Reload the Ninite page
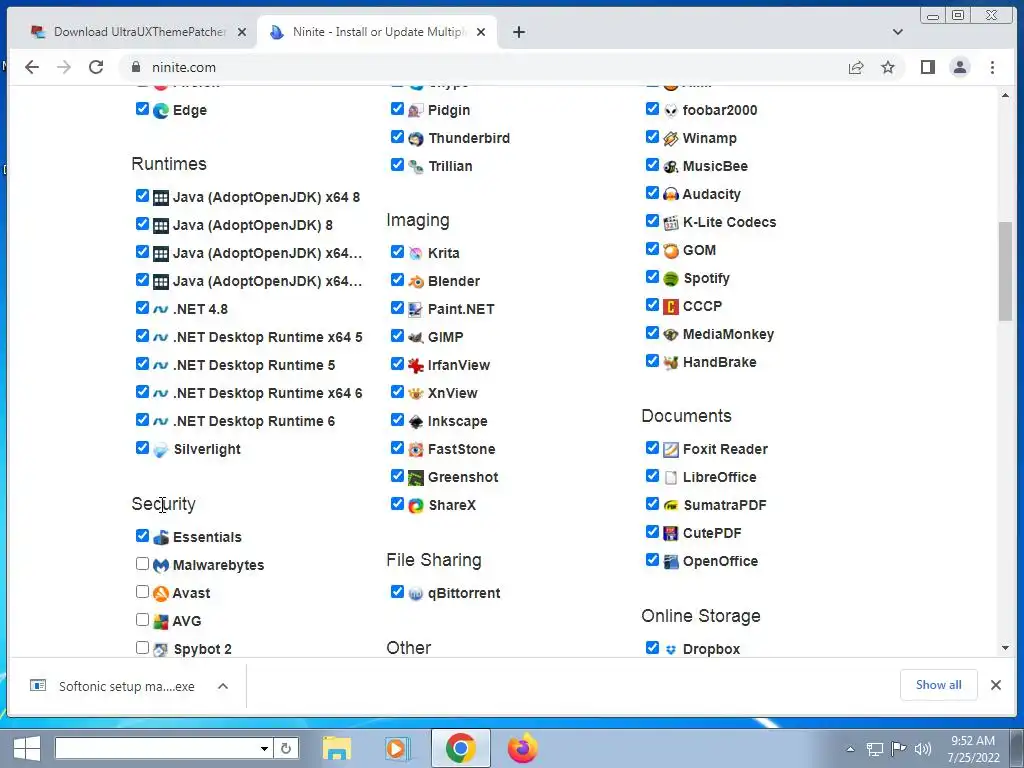This screenshot has width=1024, height=768. pos(96,67)
